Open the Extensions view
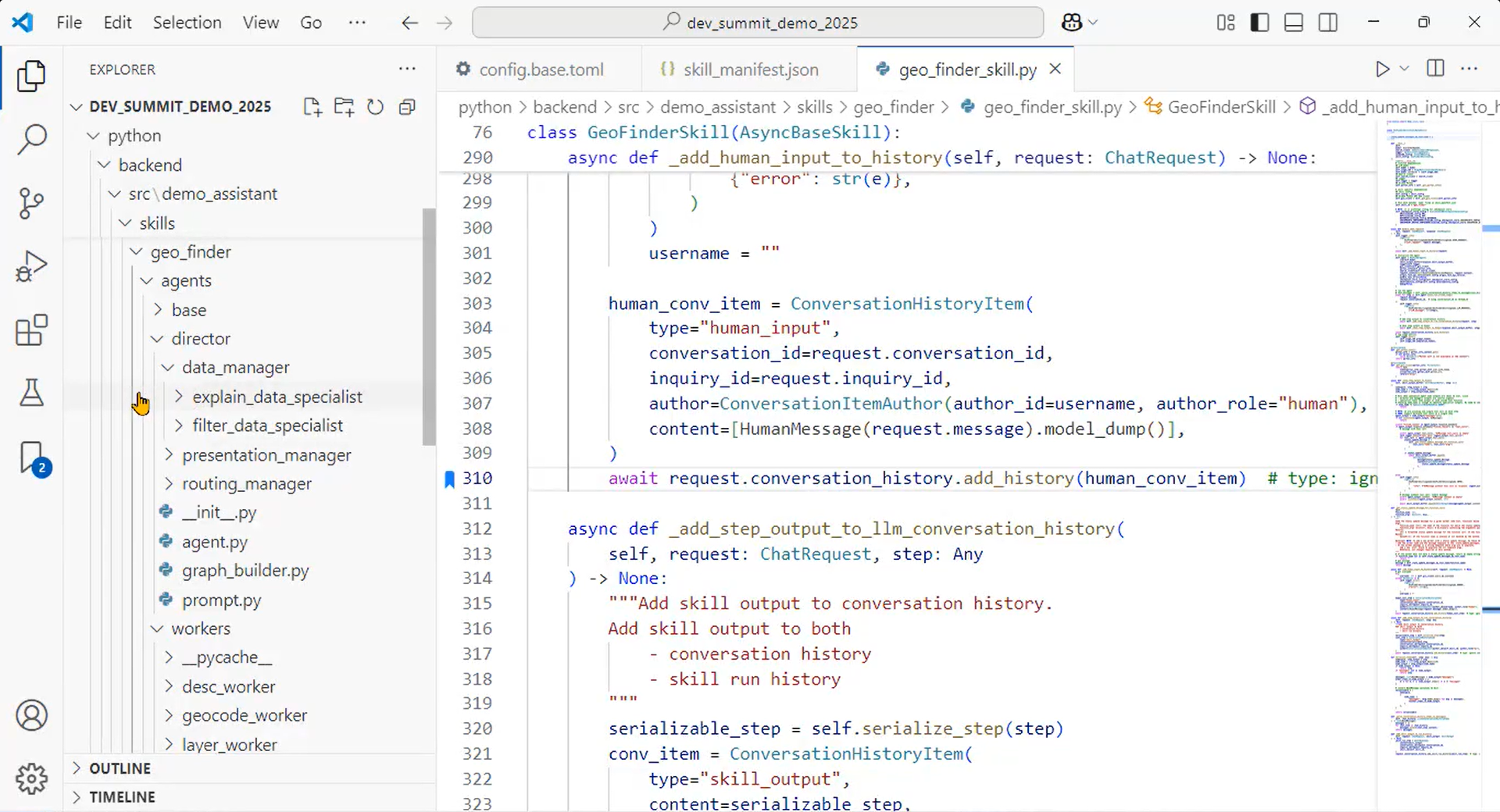 pos(31,330)
